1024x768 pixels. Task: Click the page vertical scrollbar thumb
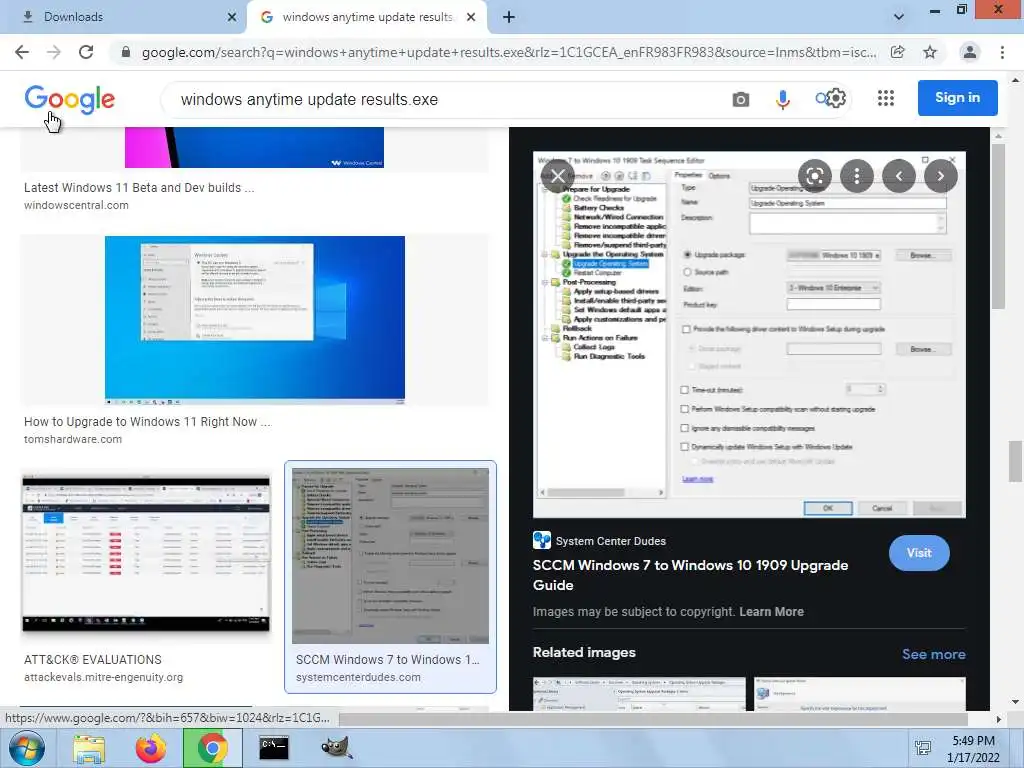tap(1016, 460)
